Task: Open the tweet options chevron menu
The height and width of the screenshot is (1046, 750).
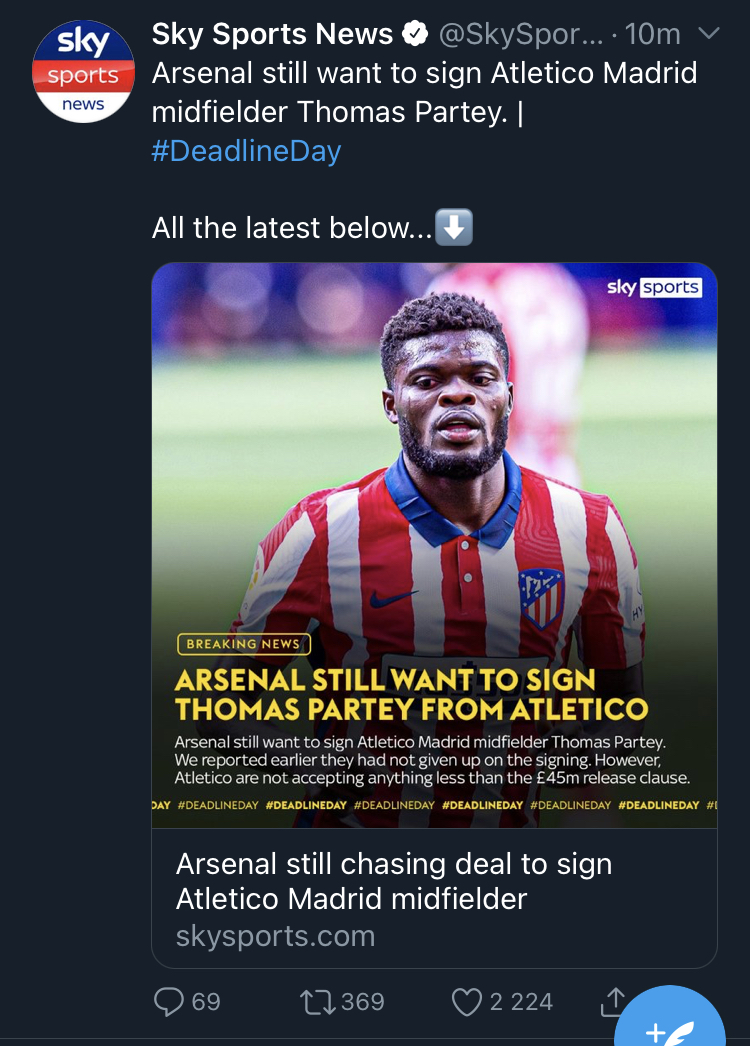Action: coord(708,34)
